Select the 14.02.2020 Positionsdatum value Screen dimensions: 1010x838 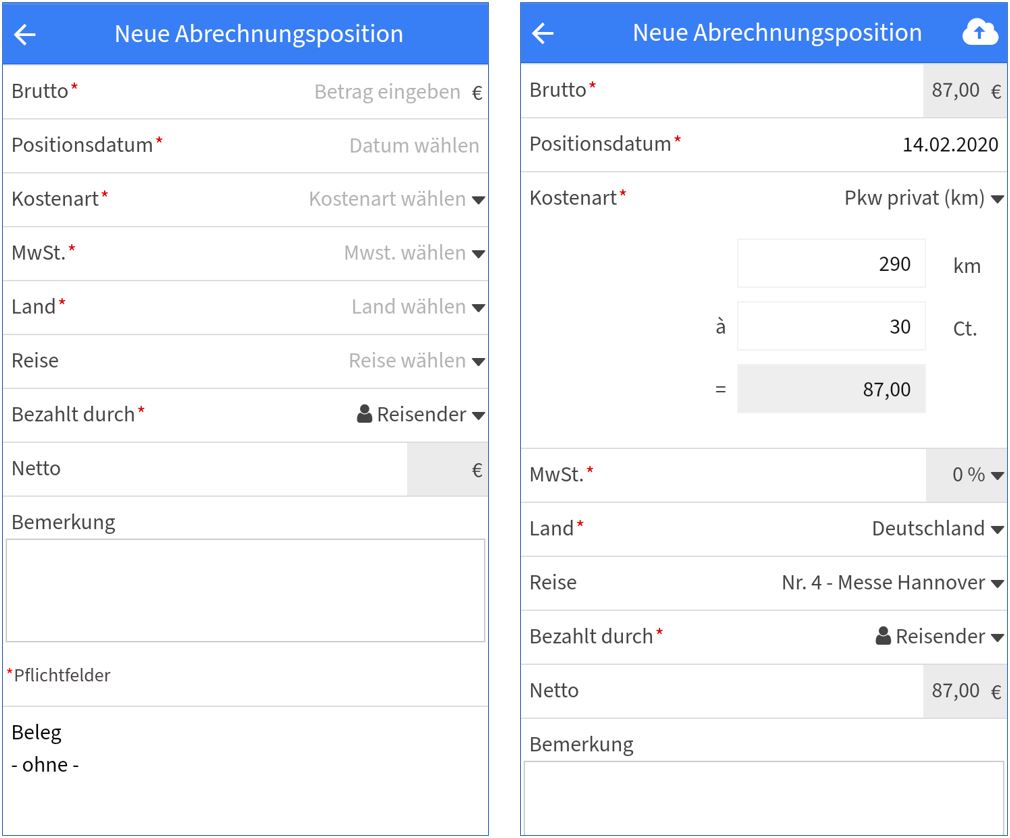[x=950, y=144]
